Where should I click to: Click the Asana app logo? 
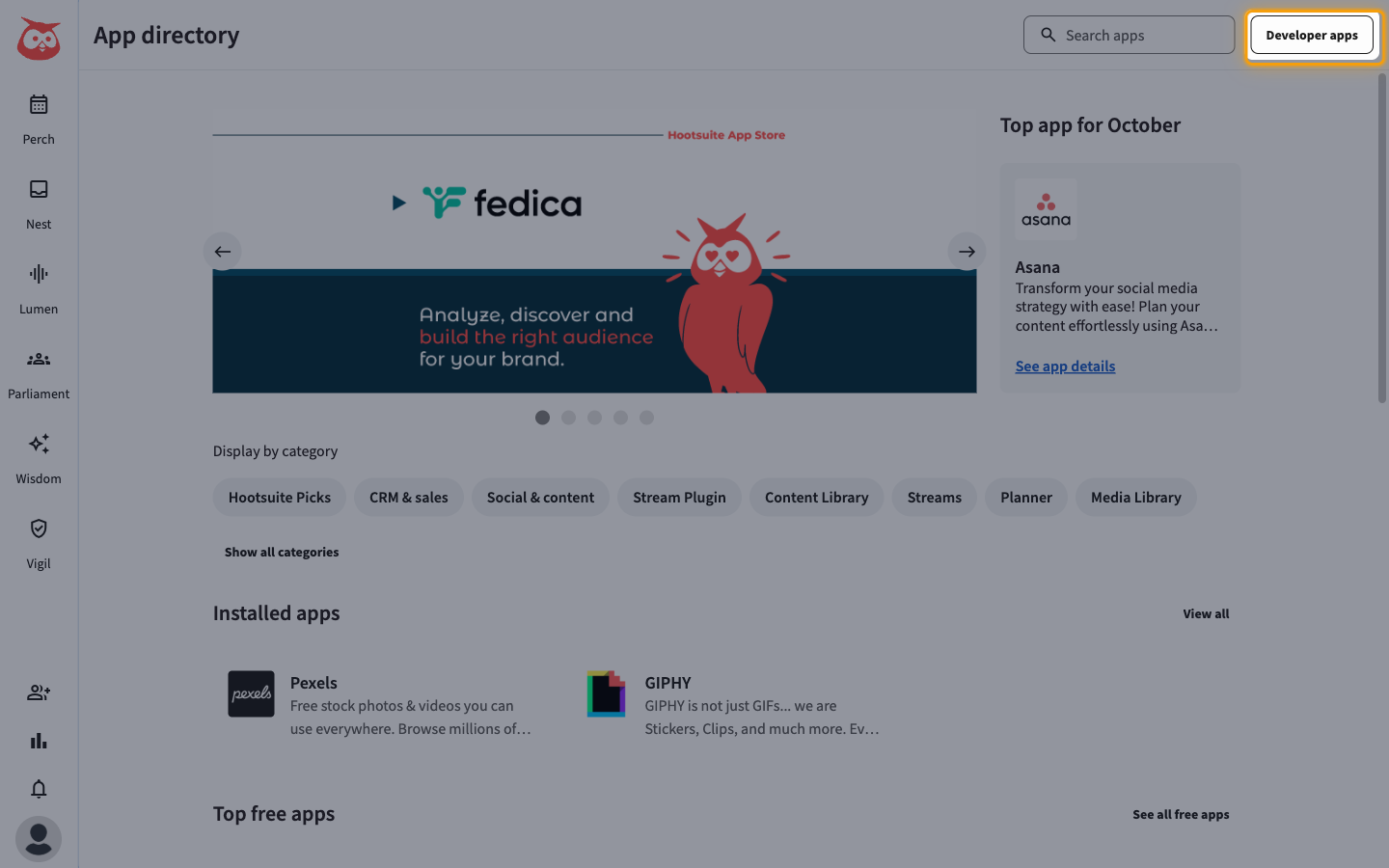tap(1046, 209)
